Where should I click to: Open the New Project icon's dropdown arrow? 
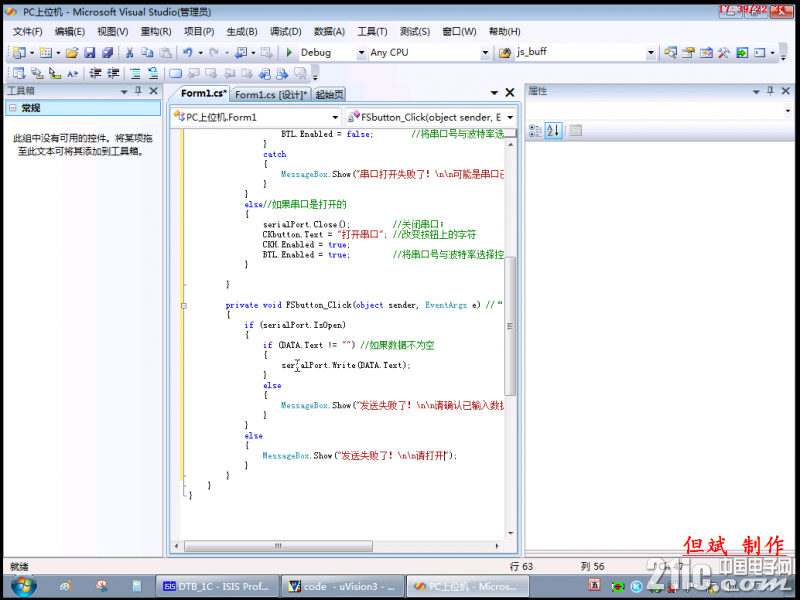coord(32,53)
